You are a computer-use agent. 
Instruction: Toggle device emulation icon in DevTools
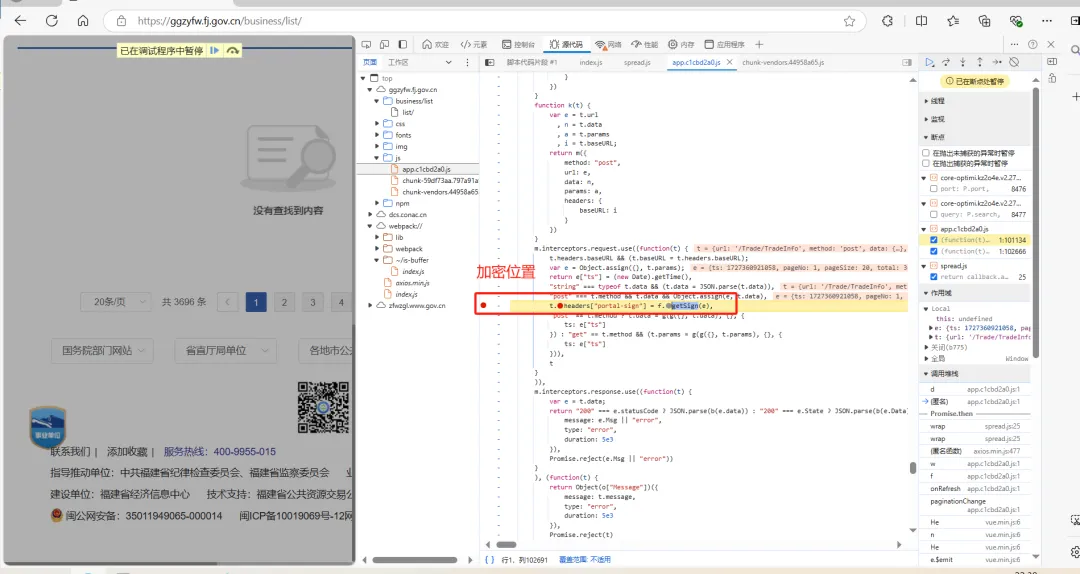pyautogui.click(x=384, y=44)
